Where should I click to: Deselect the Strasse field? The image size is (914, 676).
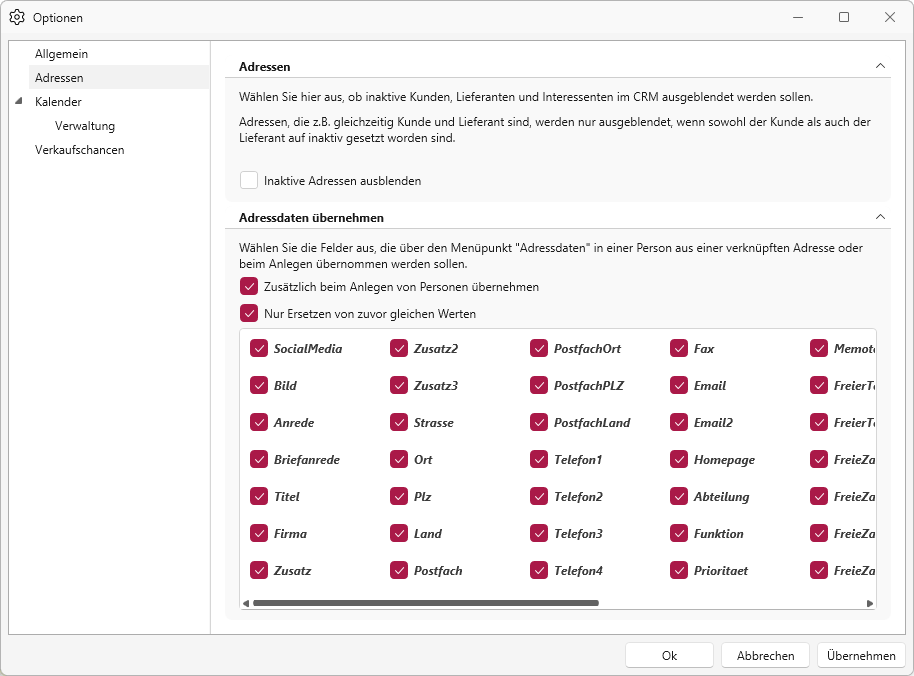tap(399, 422)
